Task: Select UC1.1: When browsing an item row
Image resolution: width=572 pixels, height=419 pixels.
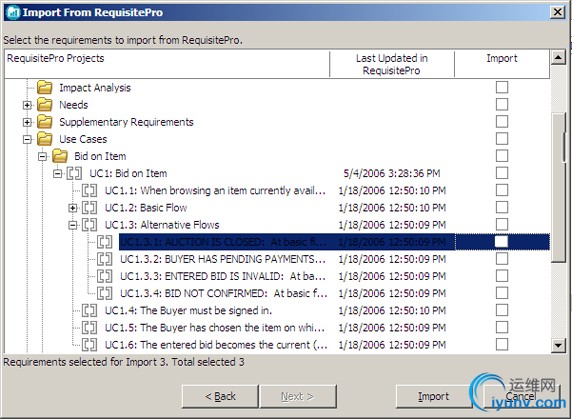Action: tap(215, 191)
